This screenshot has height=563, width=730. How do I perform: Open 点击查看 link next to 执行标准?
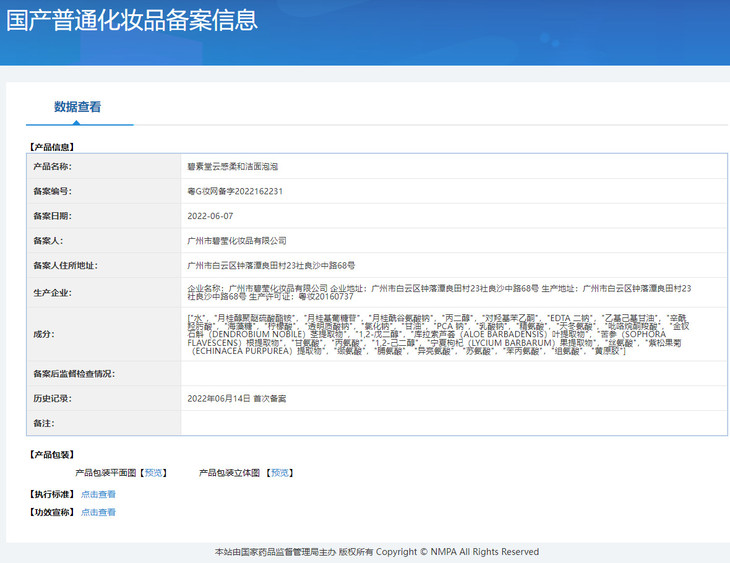pos(98,494)
